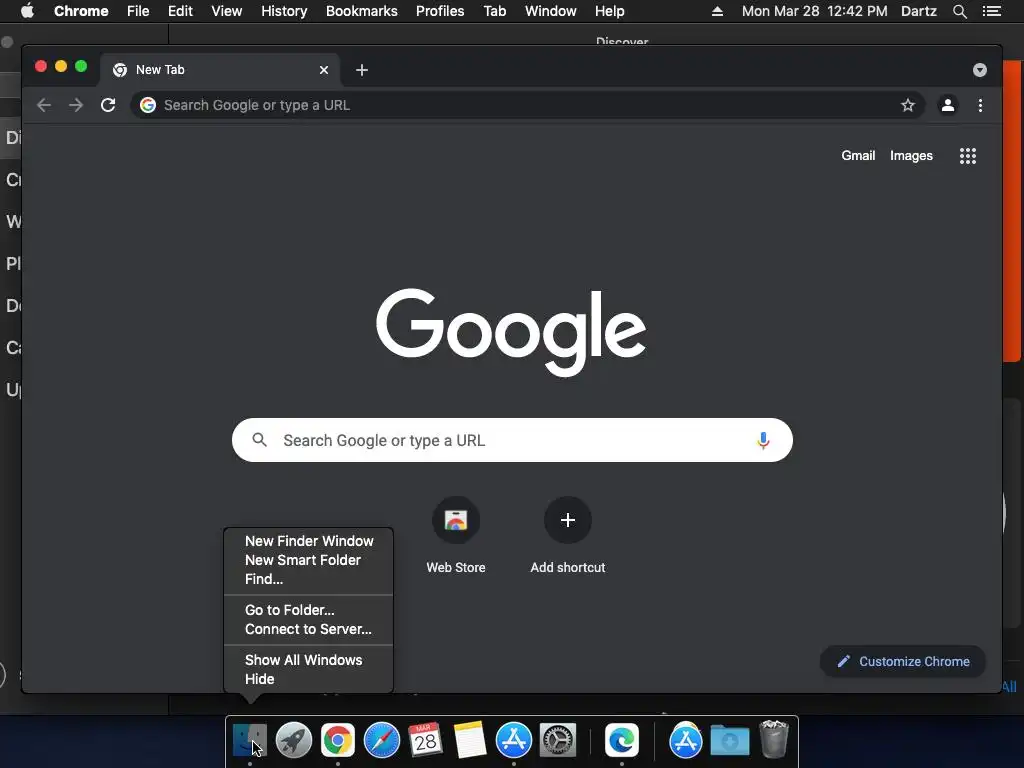Open Microsoft Edge from the Dock
This screenshot has width=1024, height=768.
(622, 741)
